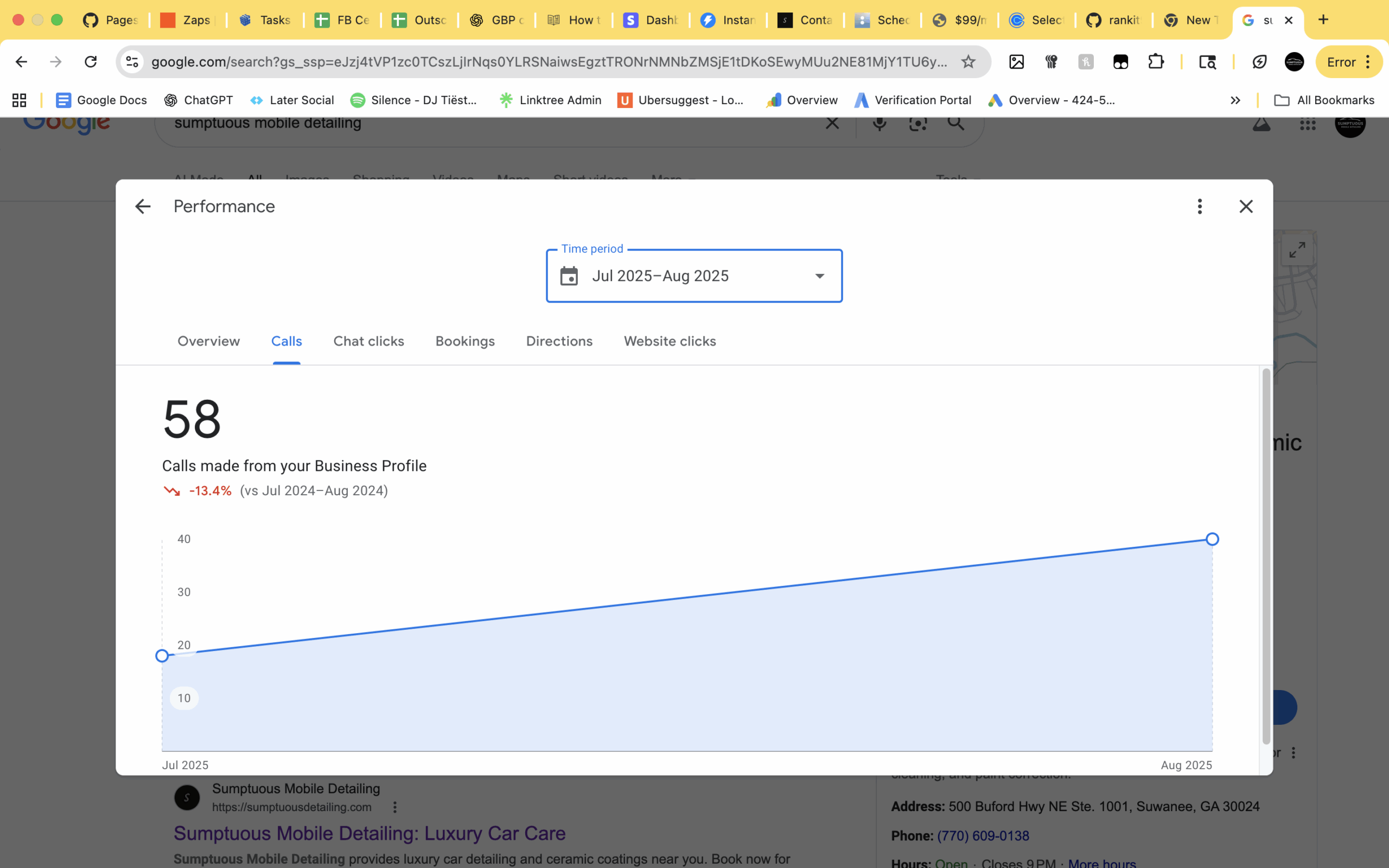Click the Aug 2025 data point on the chart

click(1212, 539)
